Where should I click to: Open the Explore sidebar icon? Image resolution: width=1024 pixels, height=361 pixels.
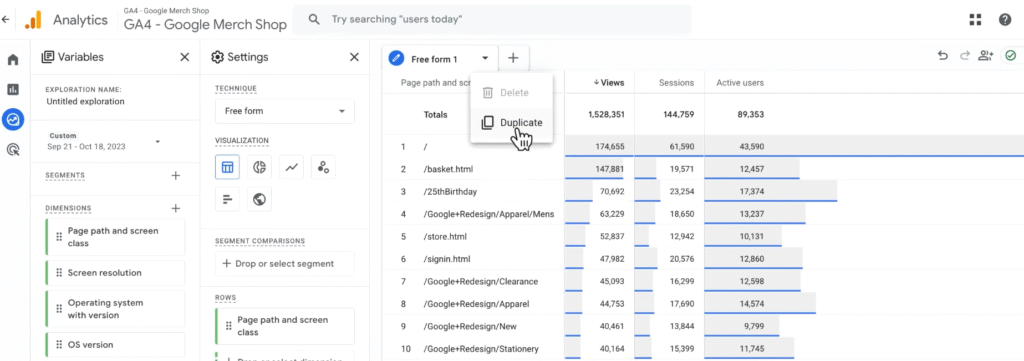click(x=13, y=119)
